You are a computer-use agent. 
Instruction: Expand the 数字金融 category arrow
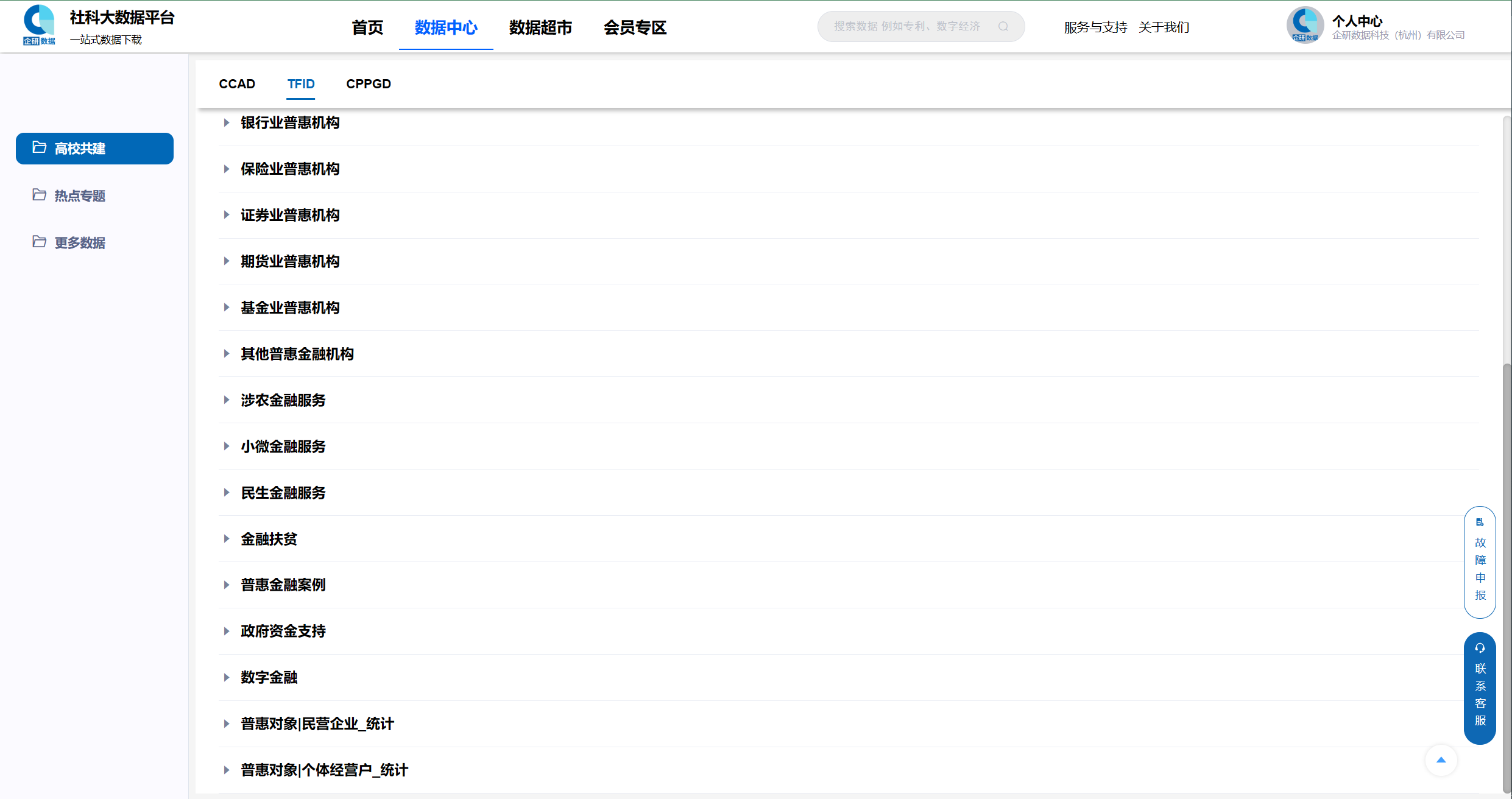pyautogui.click(x=227, y=677)
